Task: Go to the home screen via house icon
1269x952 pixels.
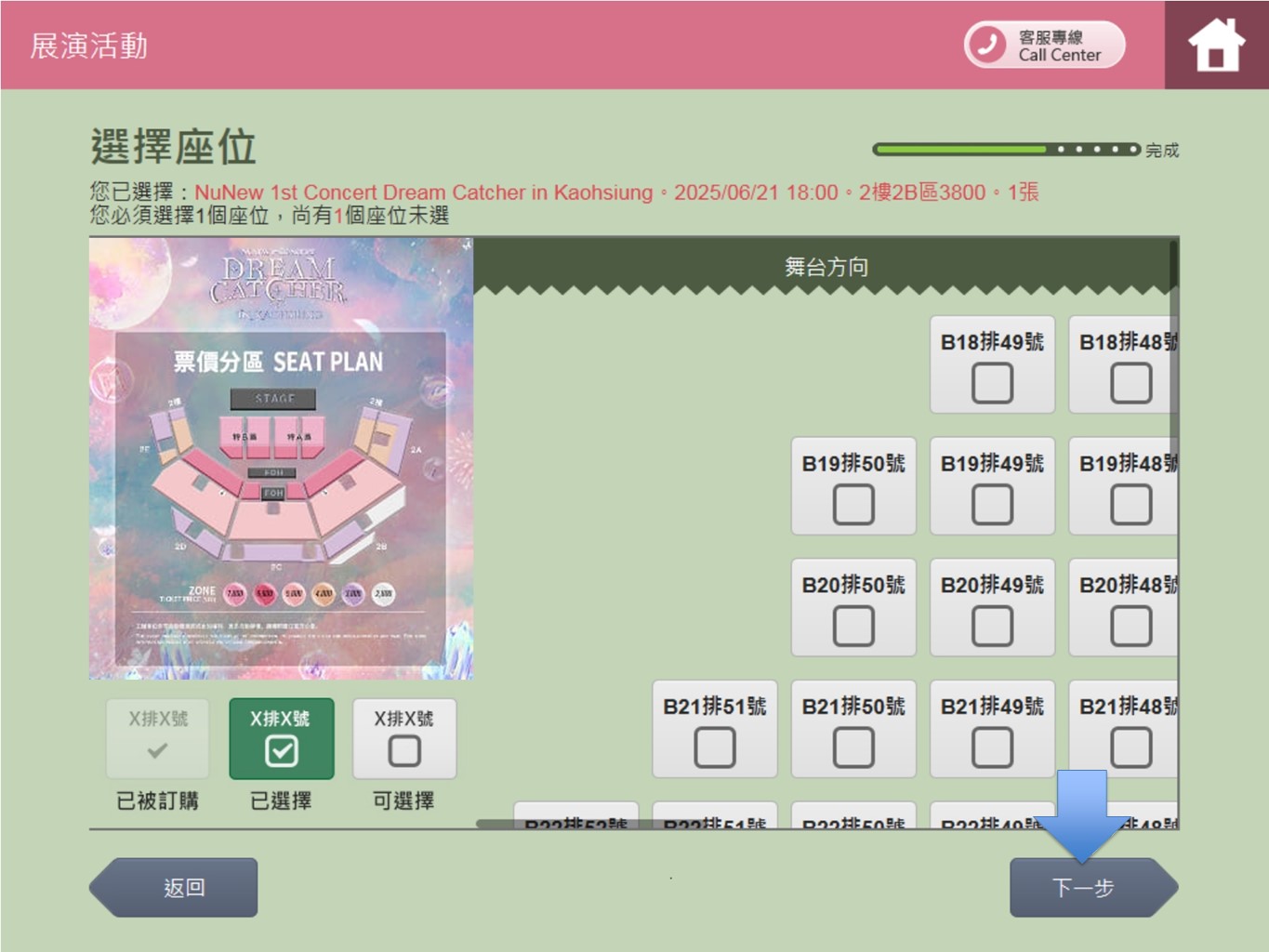Action: coord(1216,45)
